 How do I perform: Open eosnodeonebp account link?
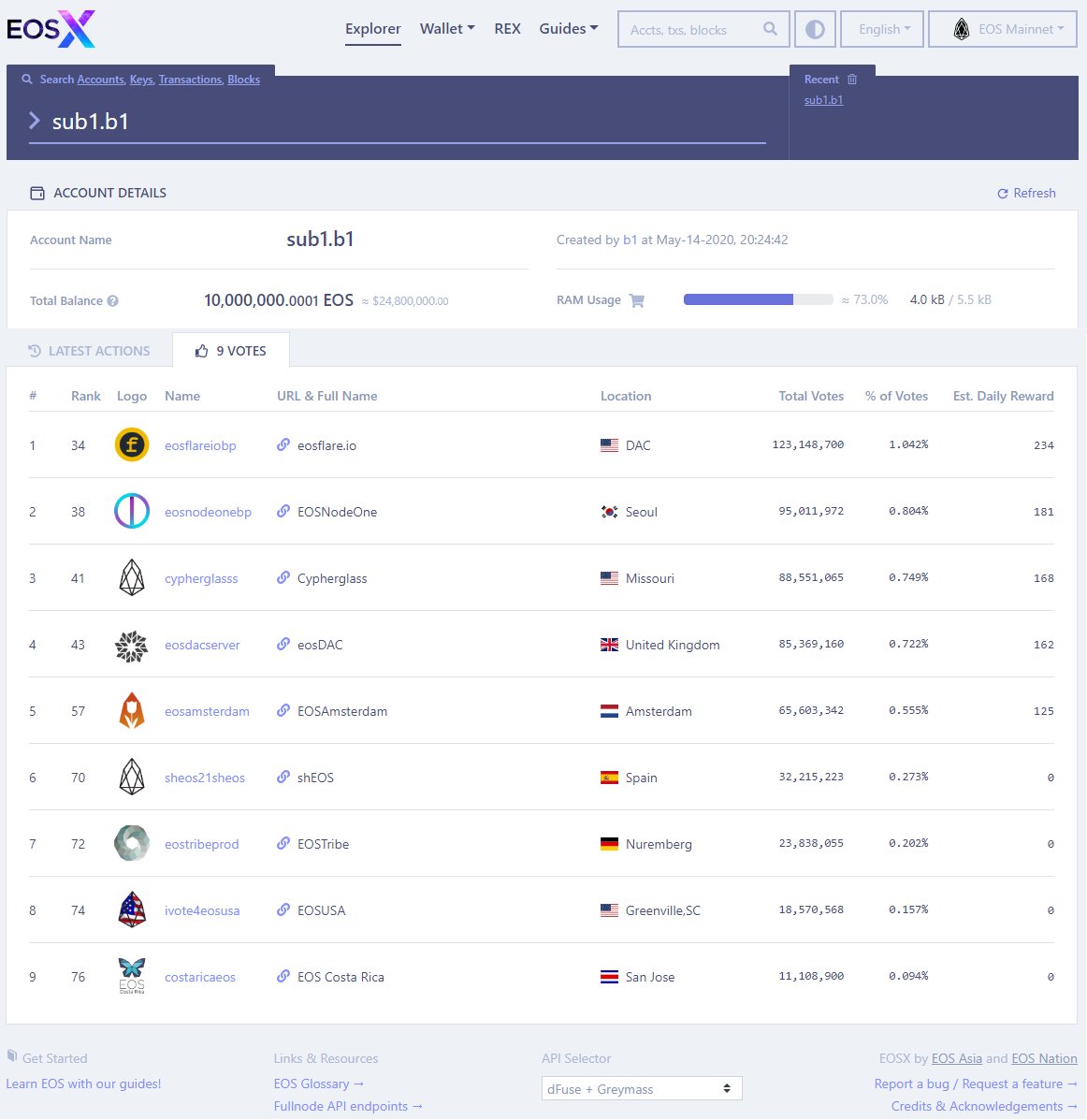tap(208, 512)
